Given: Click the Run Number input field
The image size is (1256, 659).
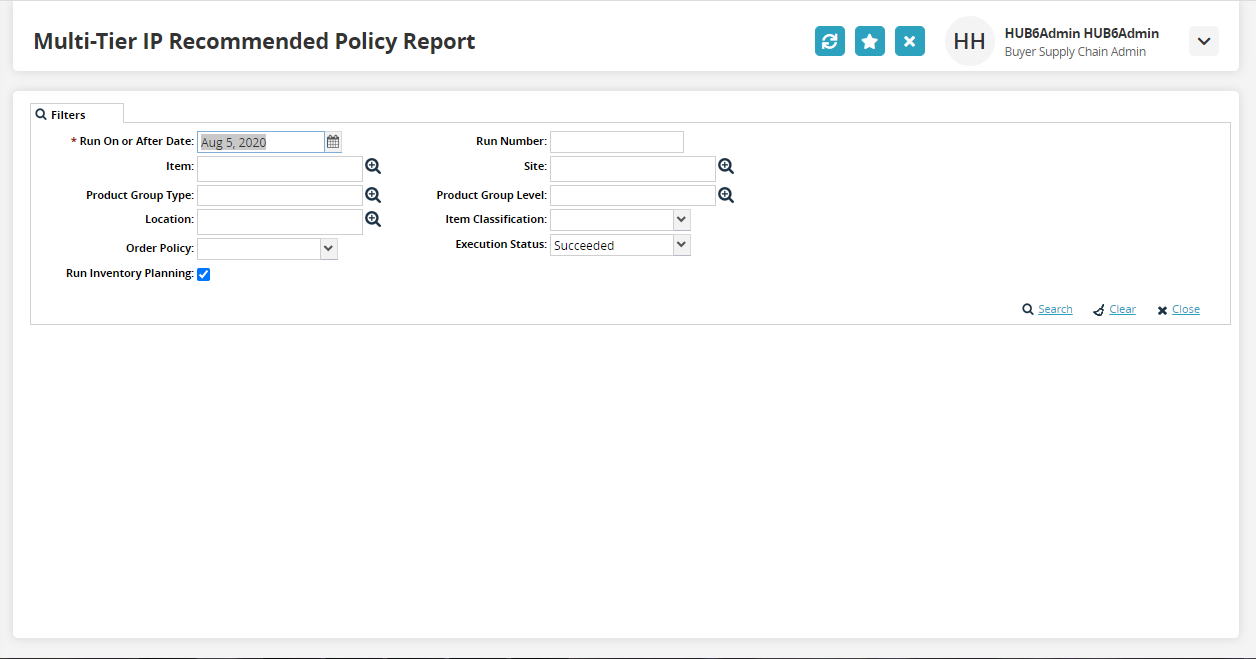Looking at the screenshot, I should coord(616,142).
